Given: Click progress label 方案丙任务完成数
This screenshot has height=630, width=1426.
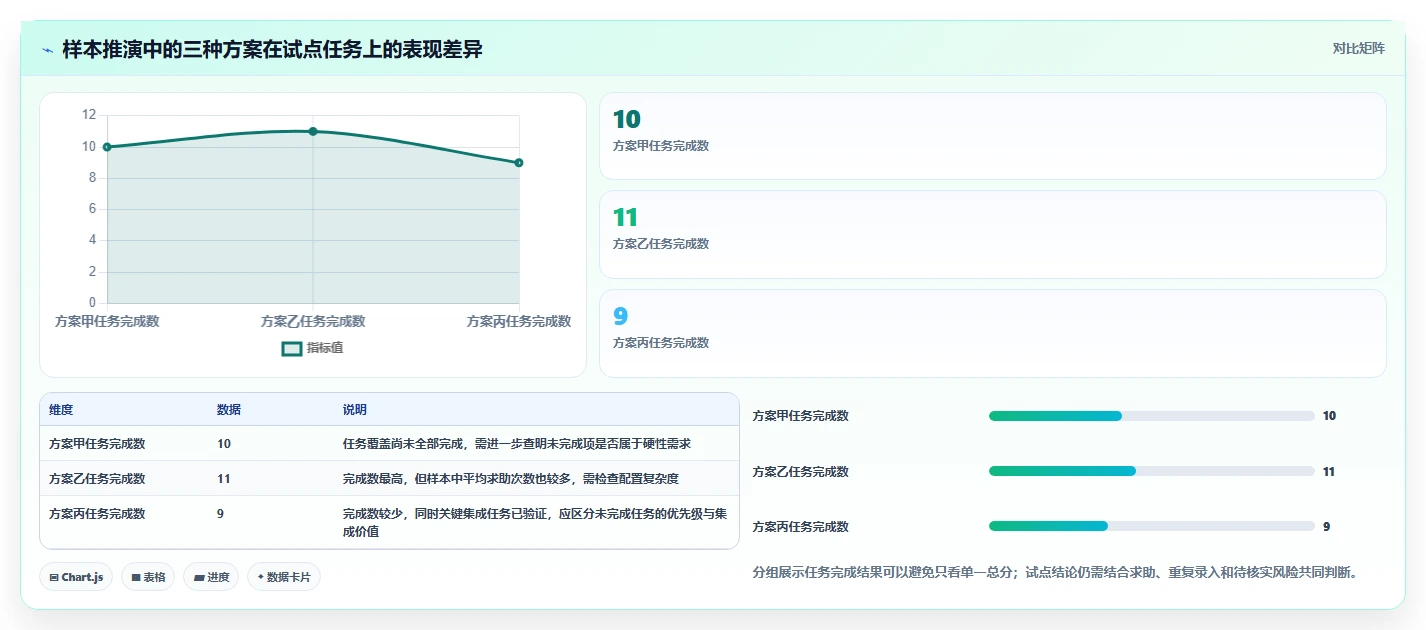Looking at the screenshot, I should click(x=800, y=527).
